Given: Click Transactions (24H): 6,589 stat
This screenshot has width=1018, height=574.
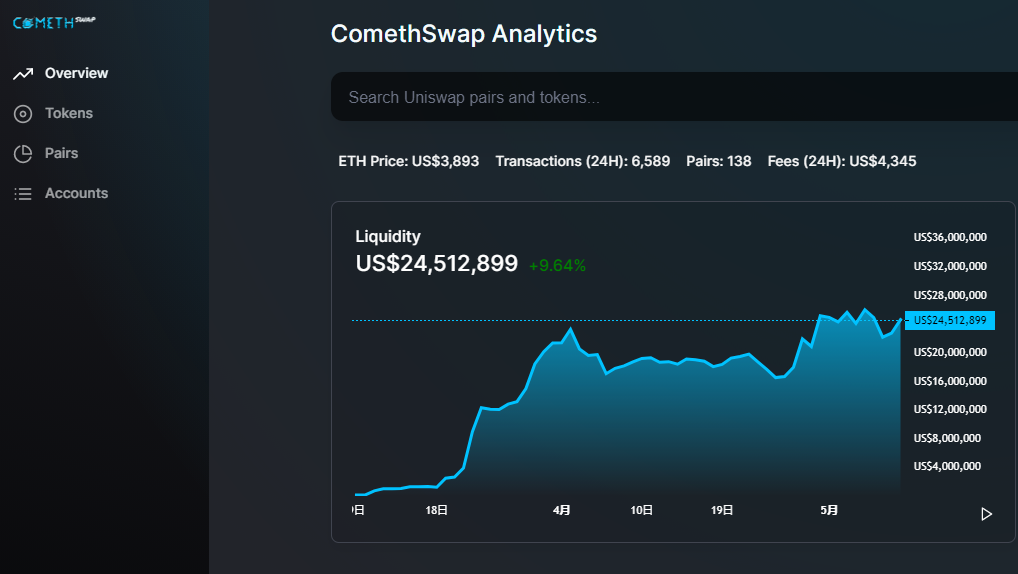Looking at the screenshot, I should coord(582,161).
